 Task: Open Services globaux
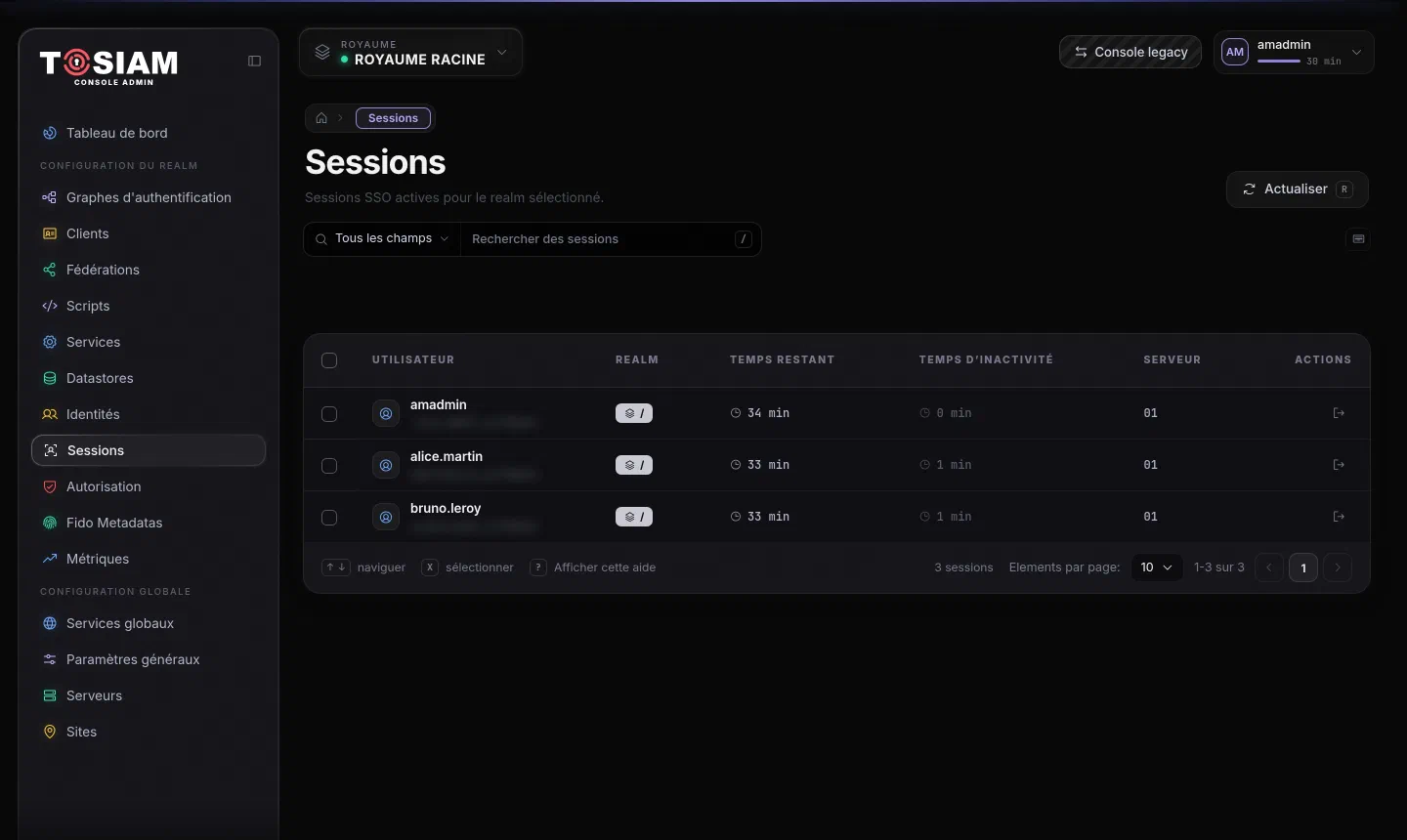pos(149,623)
